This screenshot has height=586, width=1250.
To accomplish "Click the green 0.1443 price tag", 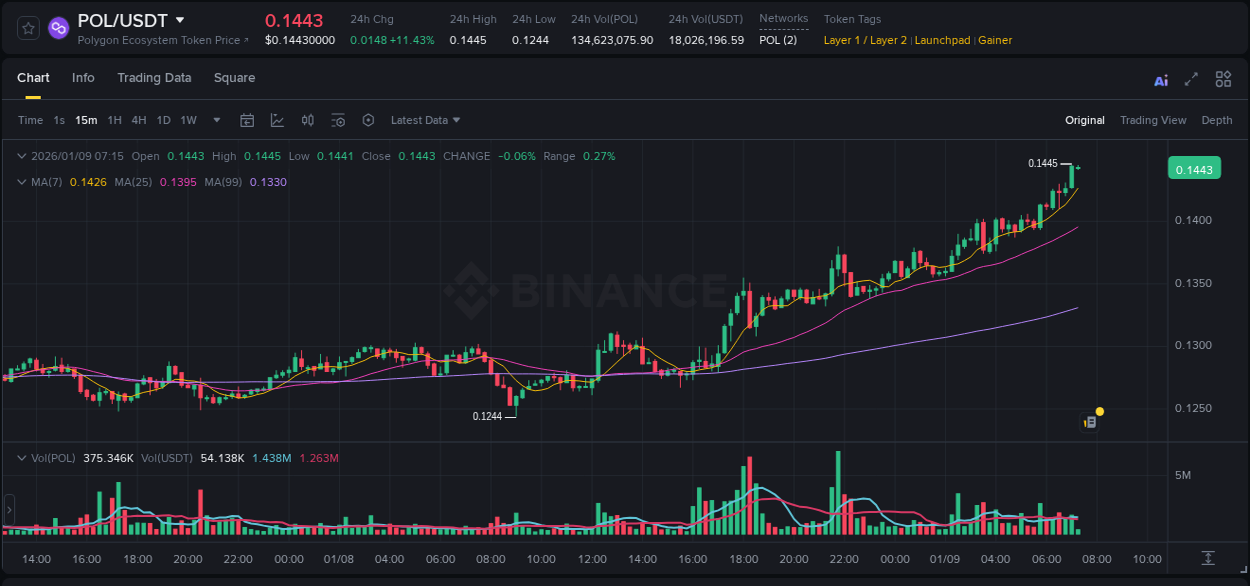I will coord(1194,168).
